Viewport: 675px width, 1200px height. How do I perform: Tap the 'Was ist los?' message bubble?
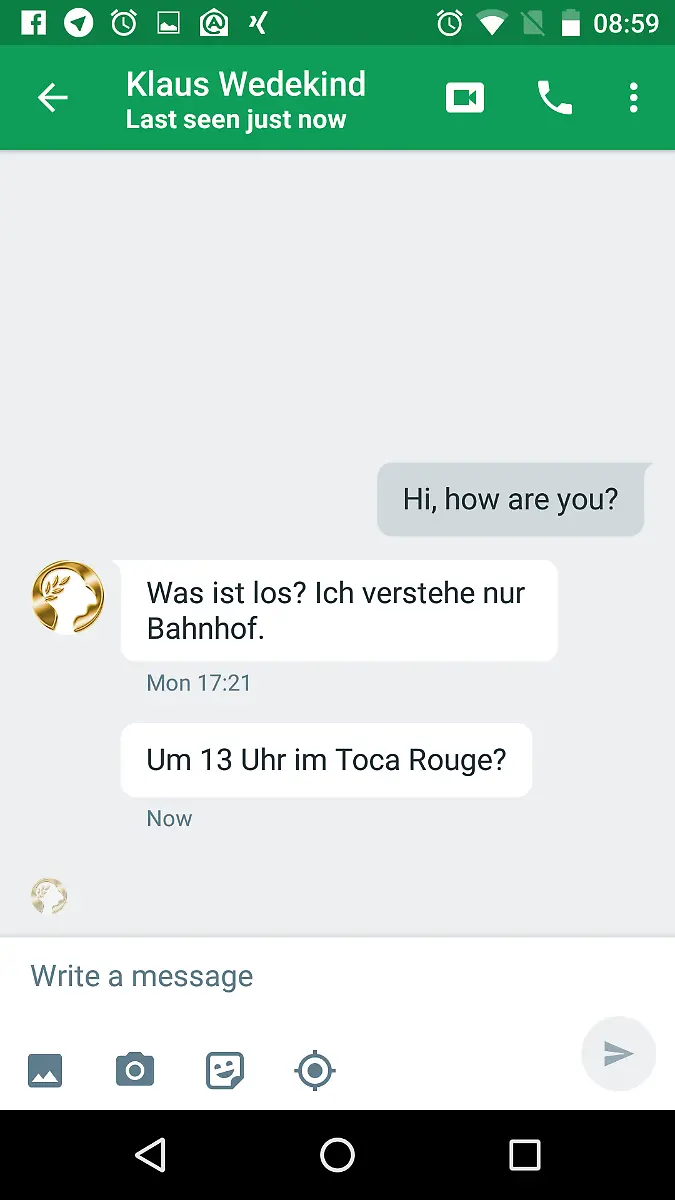coord(339,611)
